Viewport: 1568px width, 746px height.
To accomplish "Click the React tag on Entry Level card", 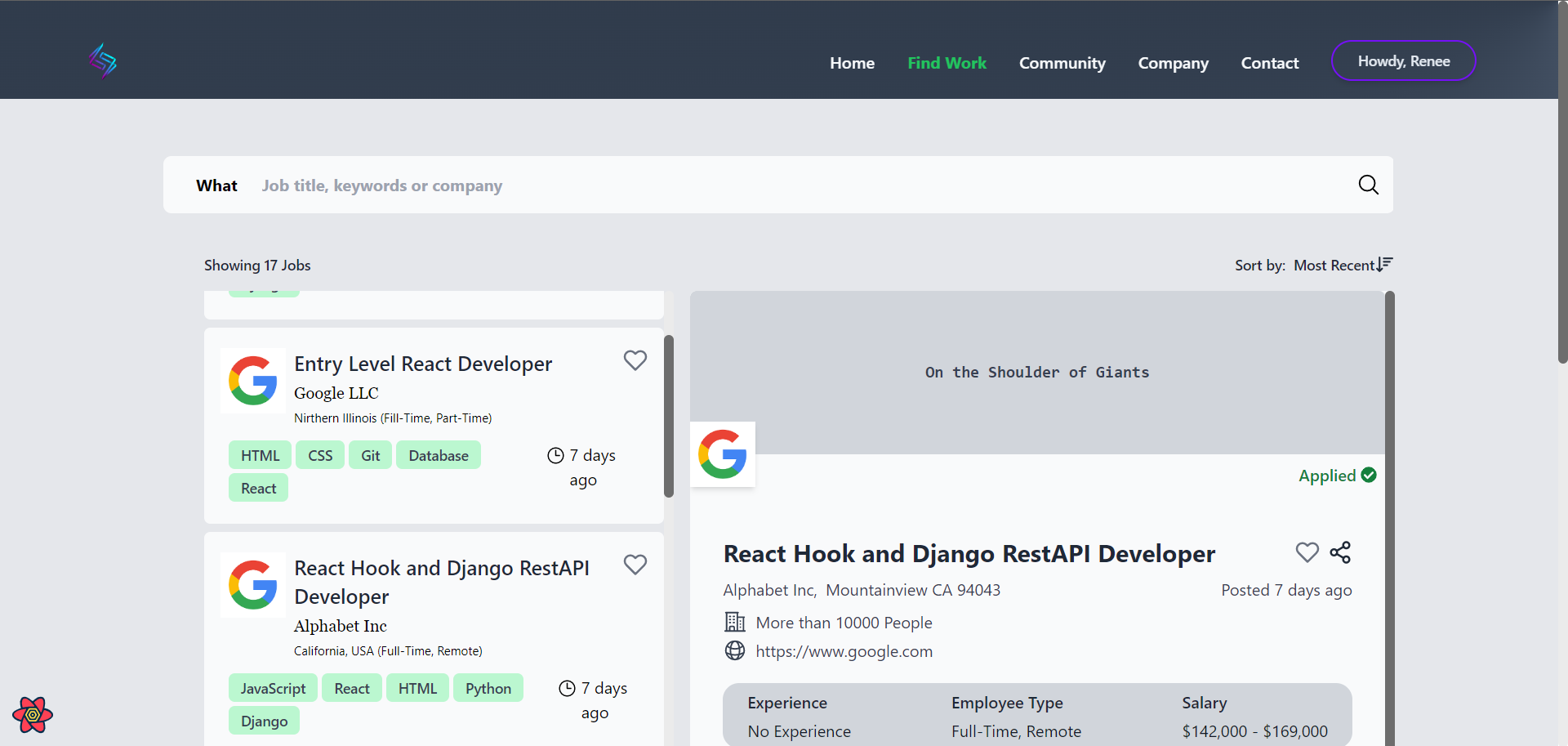I will (258, 488).
